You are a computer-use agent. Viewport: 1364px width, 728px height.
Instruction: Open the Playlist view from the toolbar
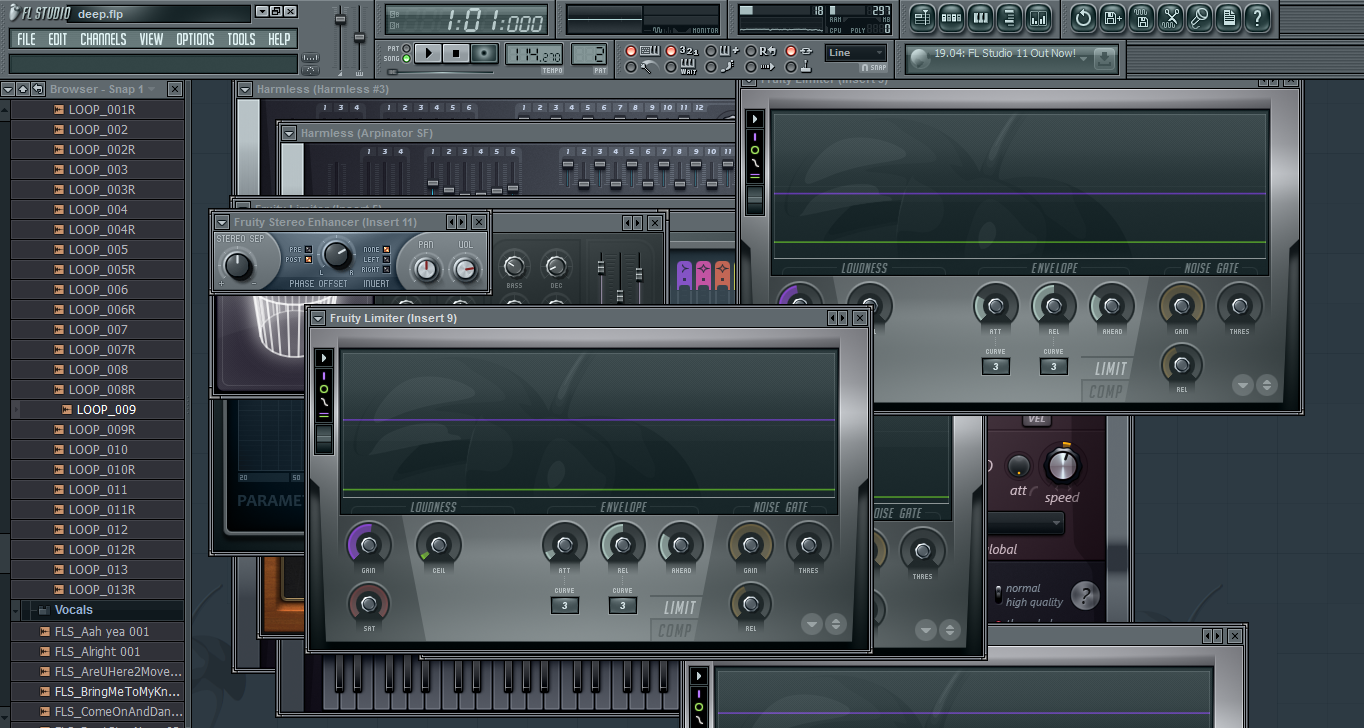point(922,17)
